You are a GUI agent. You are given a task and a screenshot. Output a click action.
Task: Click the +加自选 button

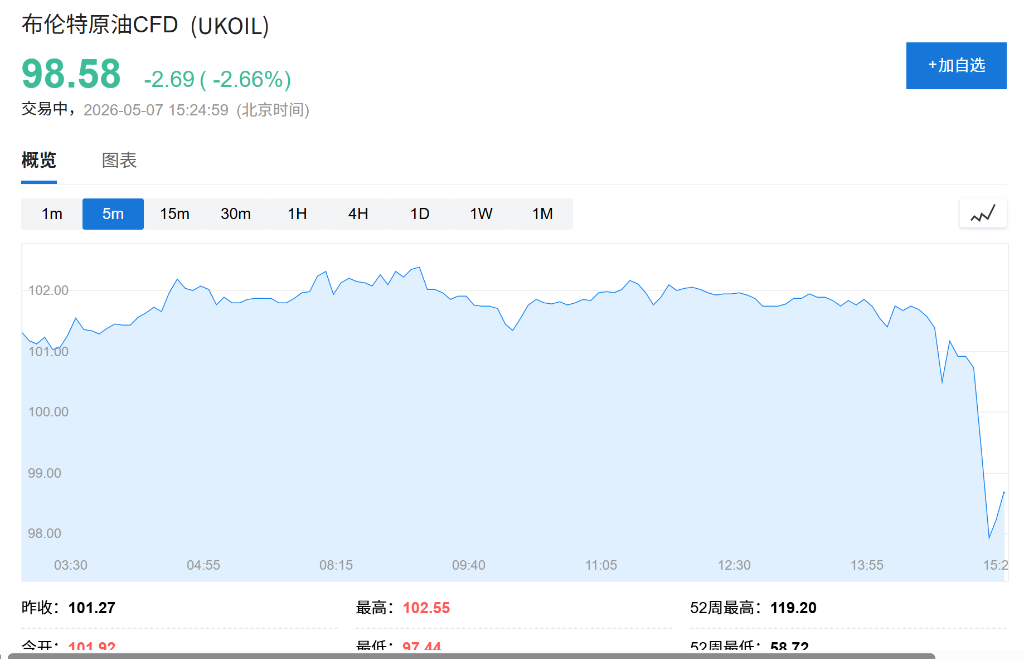coord(956,65)
